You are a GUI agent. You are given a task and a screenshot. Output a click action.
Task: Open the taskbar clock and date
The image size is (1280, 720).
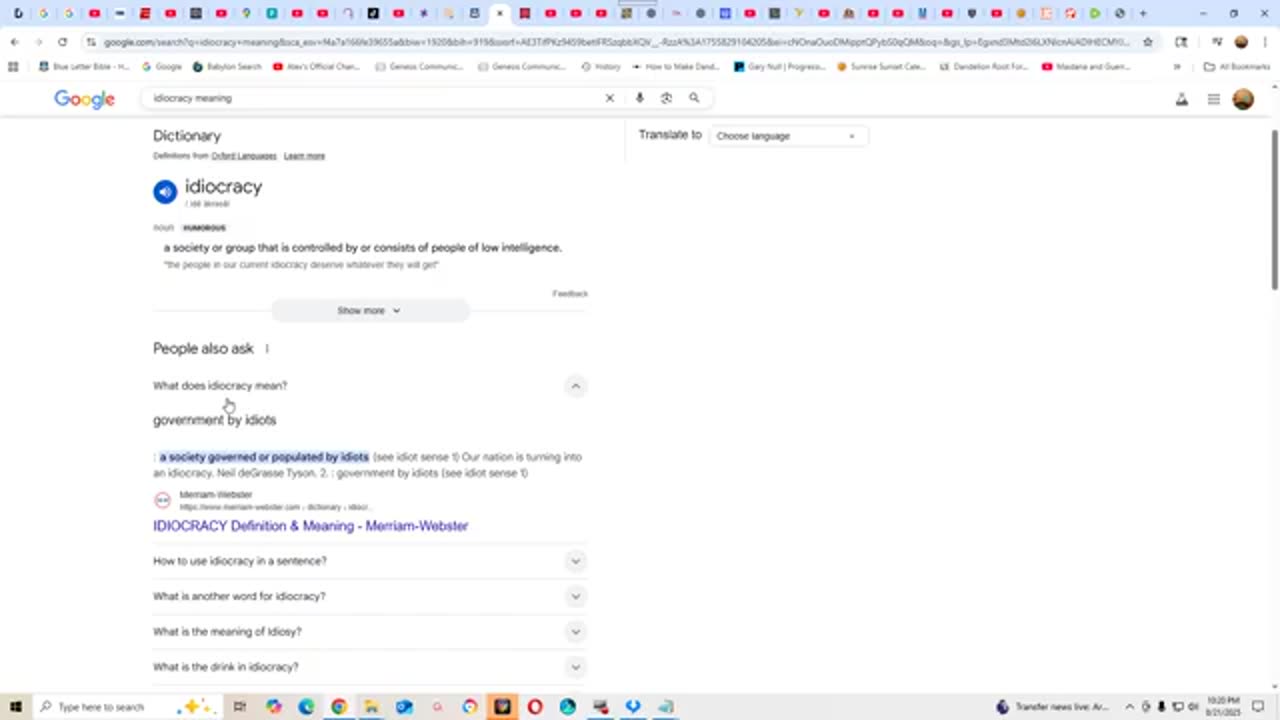[x=1225, y=706]
